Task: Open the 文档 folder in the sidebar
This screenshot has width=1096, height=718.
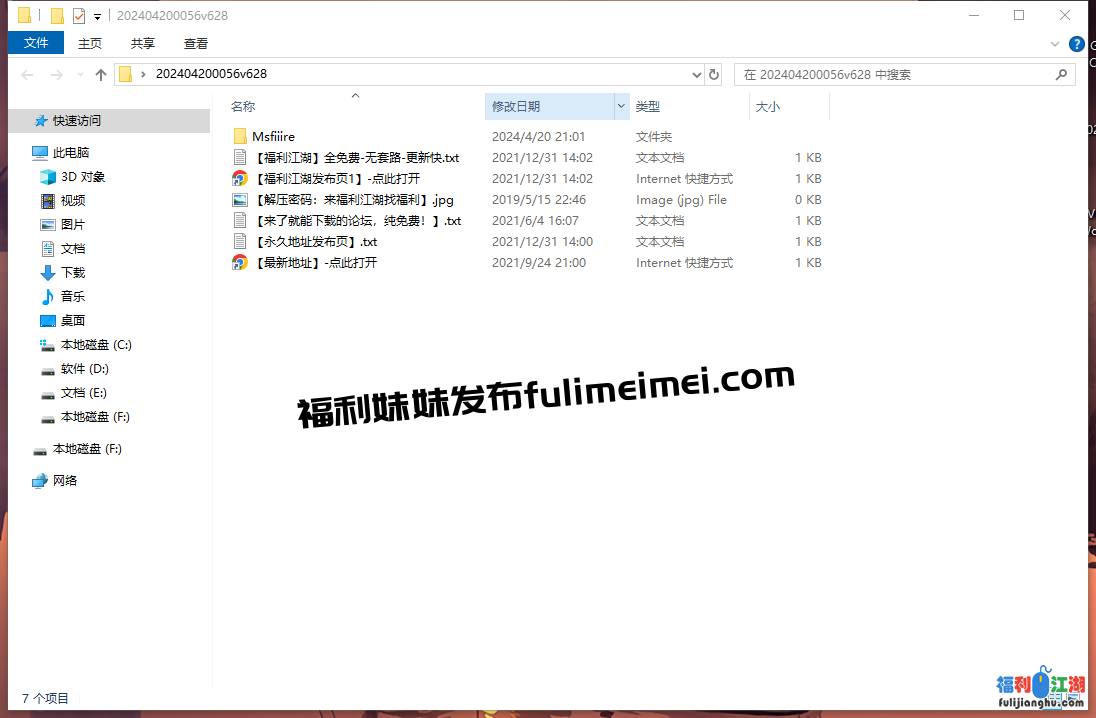Action: pyautogui.click(x=73, y=248)
